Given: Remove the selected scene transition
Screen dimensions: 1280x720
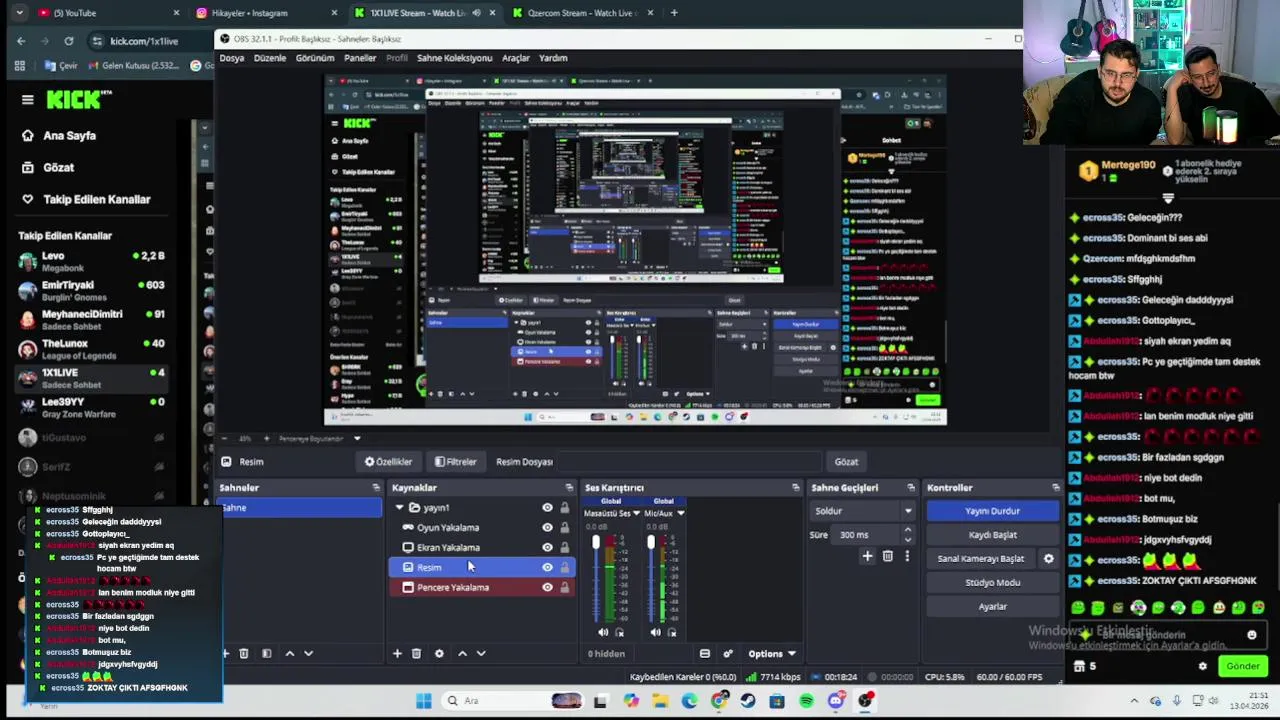Looking at the screenshot, I should click(887, 557).
